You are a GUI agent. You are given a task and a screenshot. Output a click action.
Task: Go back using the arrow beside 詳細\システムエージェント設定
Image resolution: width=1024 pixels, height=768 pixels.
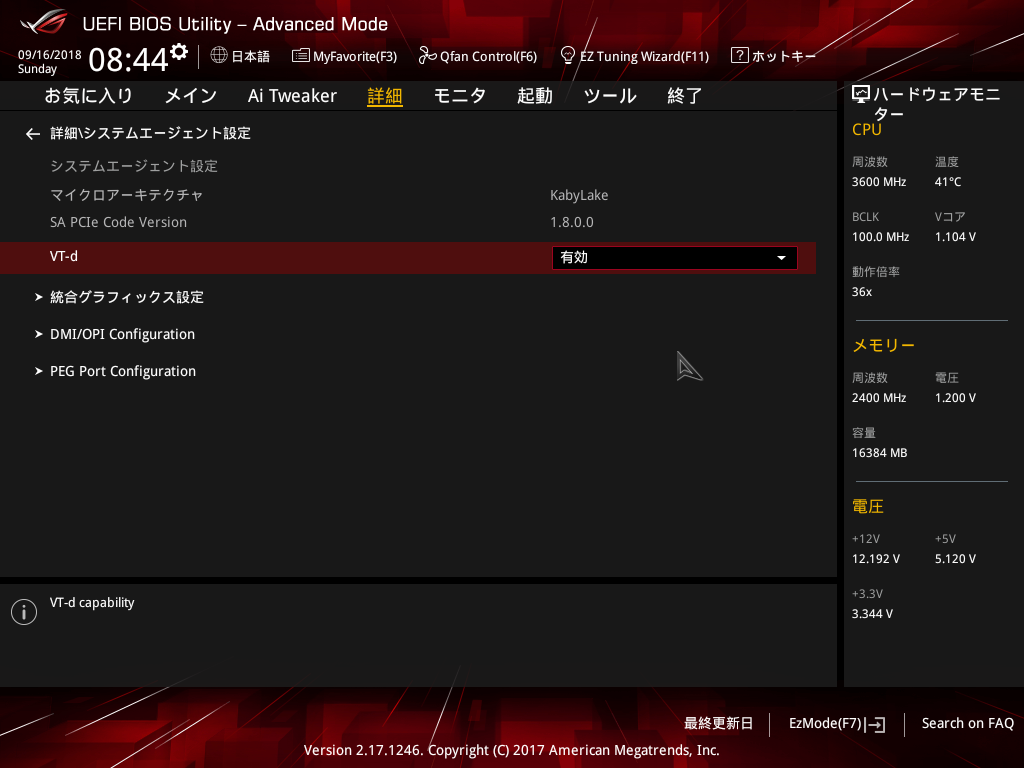32,133
